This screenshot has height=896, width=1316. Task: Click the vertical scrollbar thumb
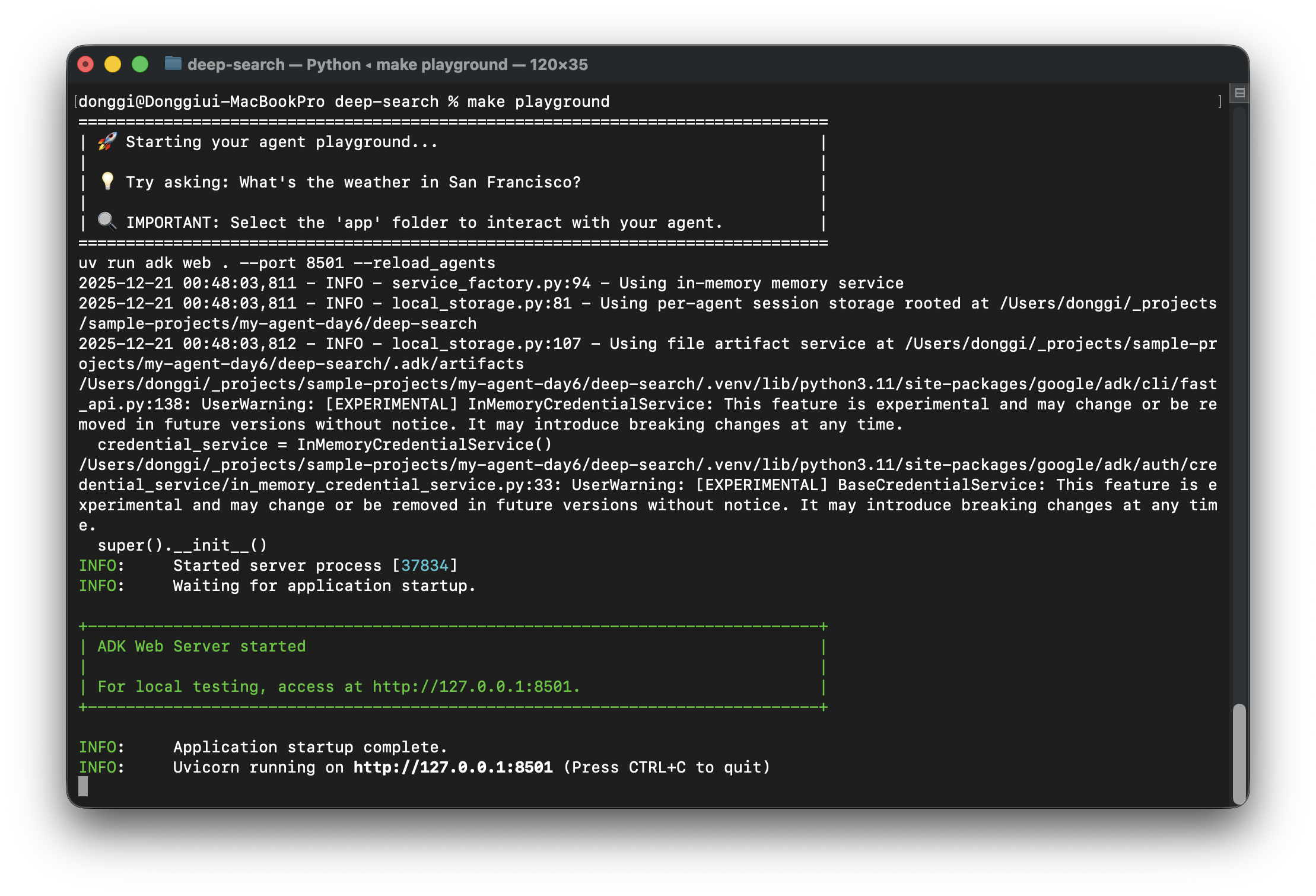tap(1239, 754)
